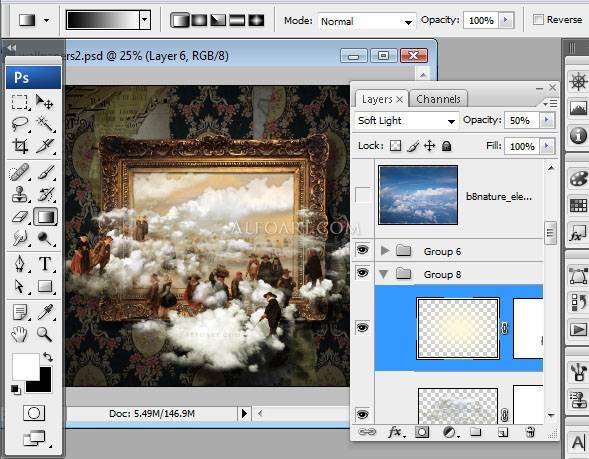Select the Type tool

coord(45,264)
